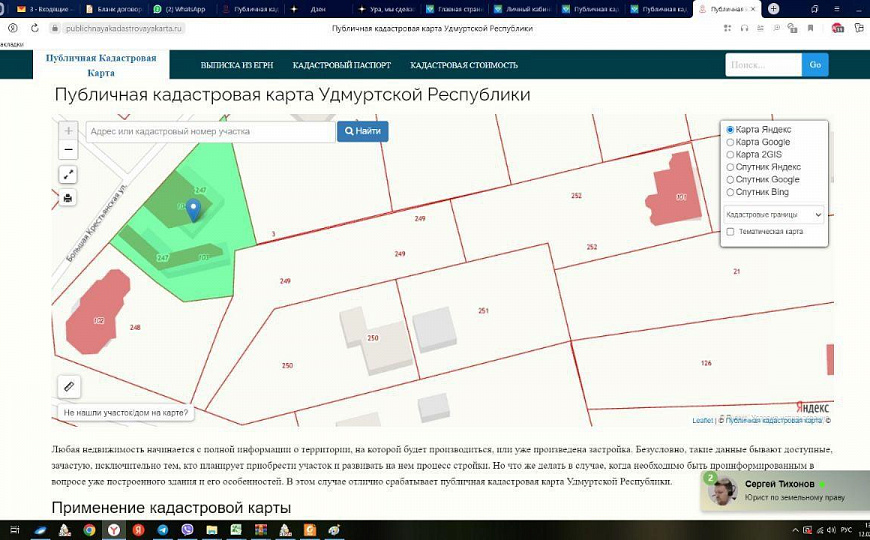Switch to Главная страница browser tab

tap(454, 9)
